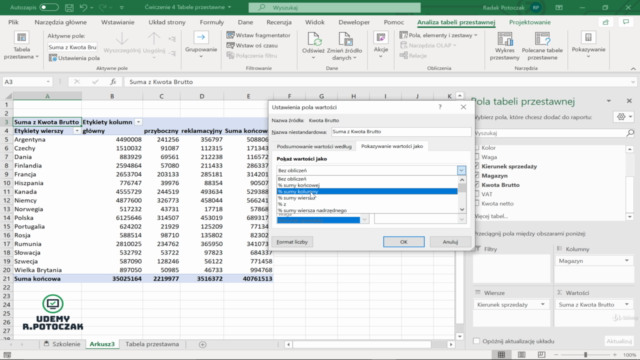Click the Więcej tabel link
The width and height of the screenshot is (640, 360).
click(491, 216)
